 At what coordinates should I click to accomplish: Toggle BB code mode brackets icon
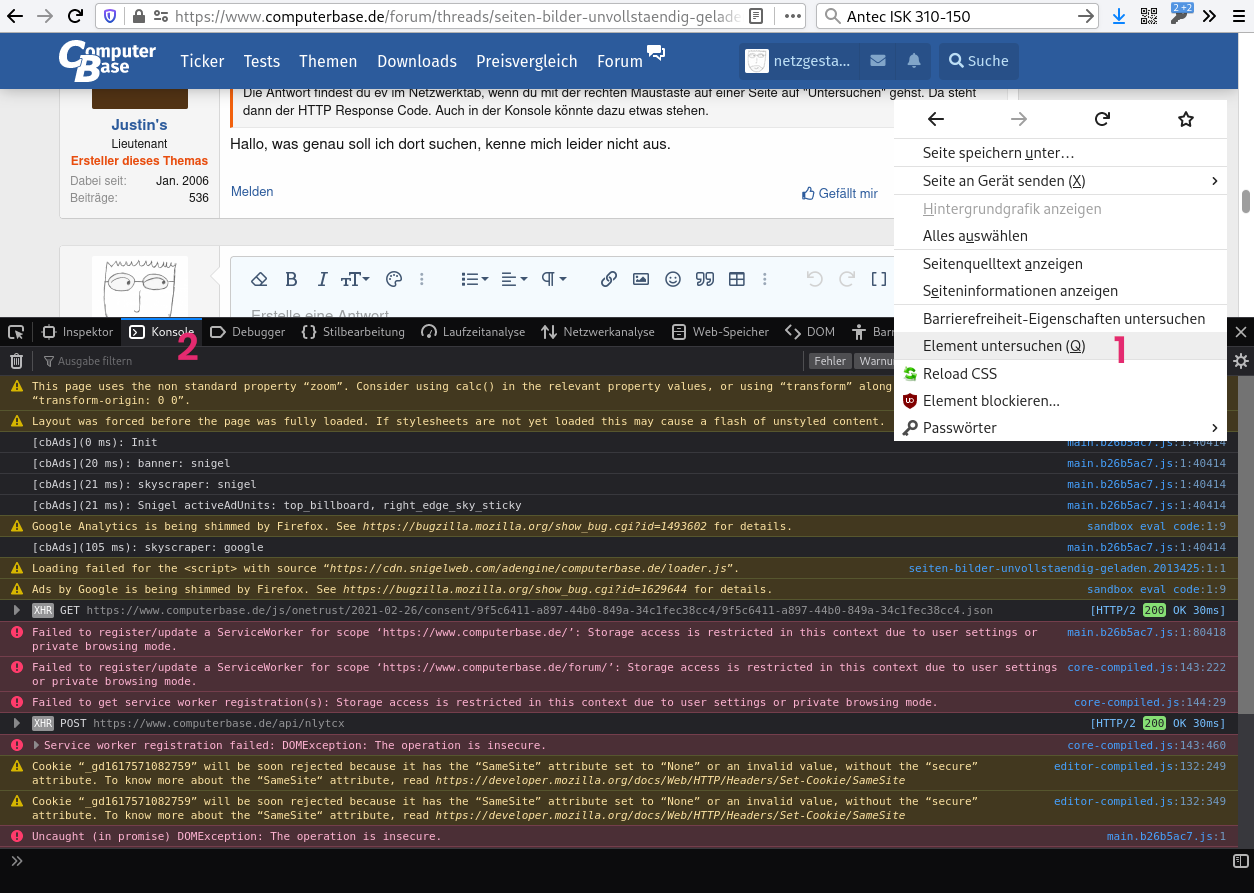click(x=879, y=279)
